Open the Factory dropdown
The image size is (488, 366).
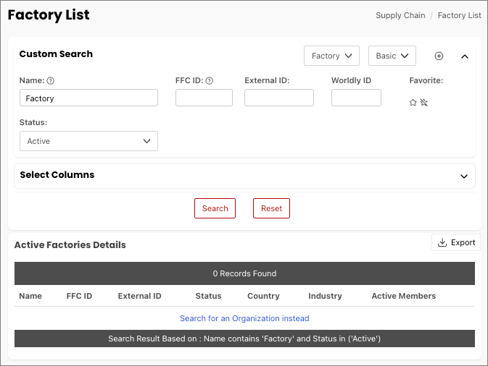[332, 56]
